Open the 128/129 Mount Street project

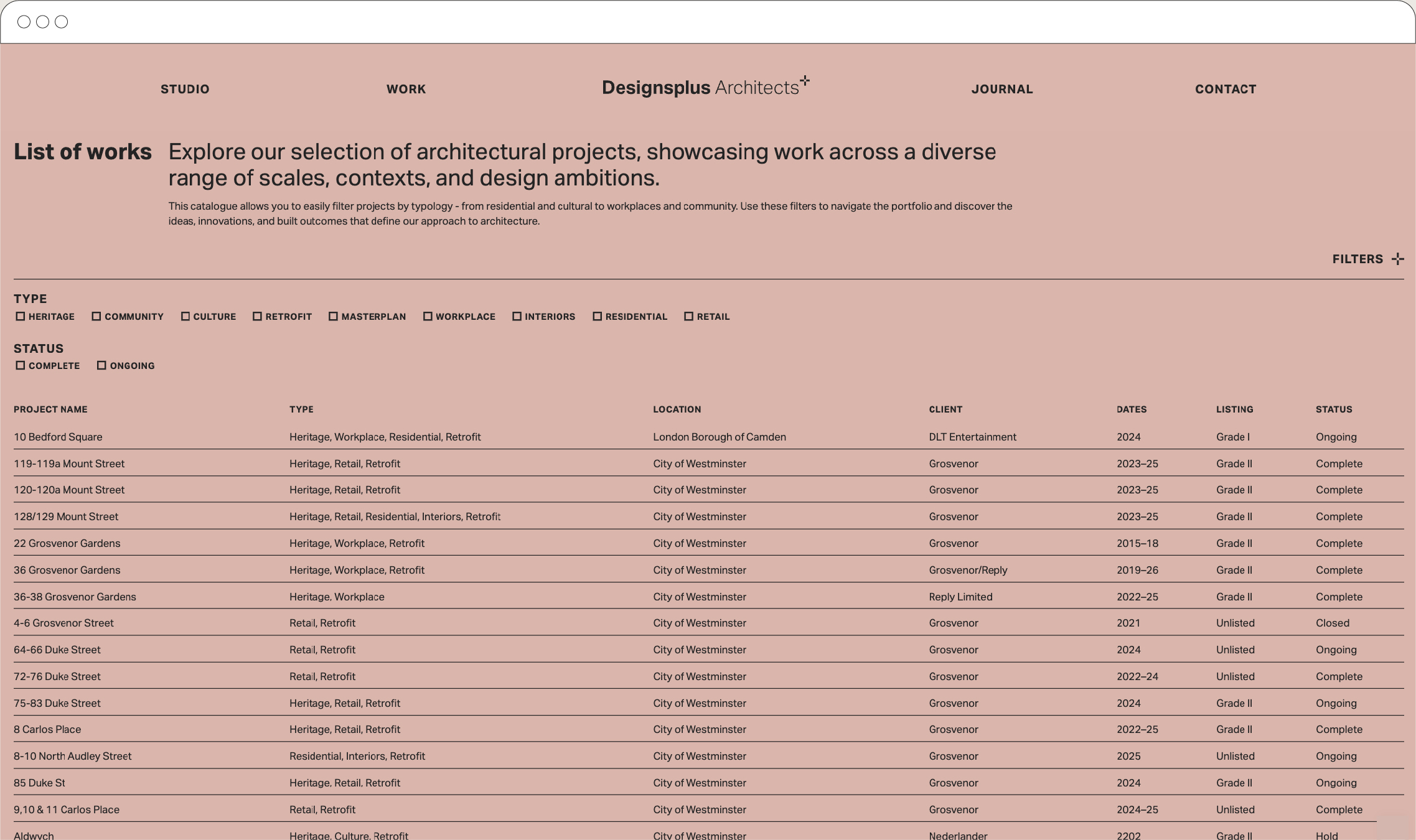pyautogui.click(x=66, y=516)
